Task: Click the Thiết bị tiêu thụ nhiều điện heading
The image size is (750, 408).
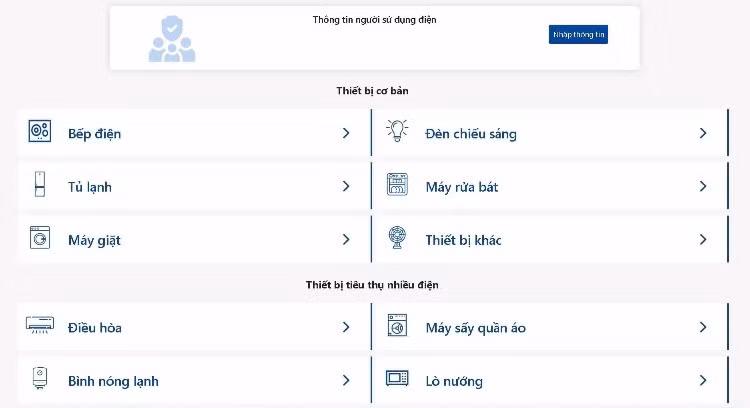Action: [x=372, y=285]
